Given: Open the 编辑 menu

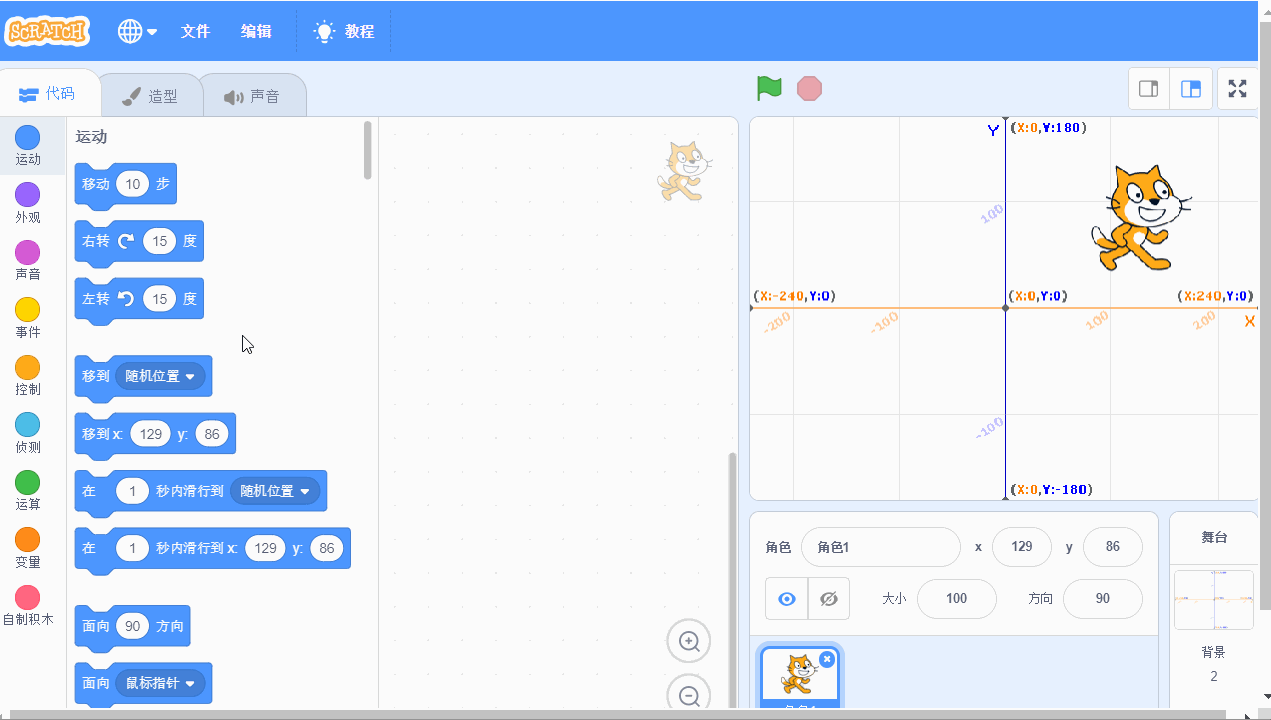Looking at the screenshot, I should pyautogui.click(x=256, y=31).
